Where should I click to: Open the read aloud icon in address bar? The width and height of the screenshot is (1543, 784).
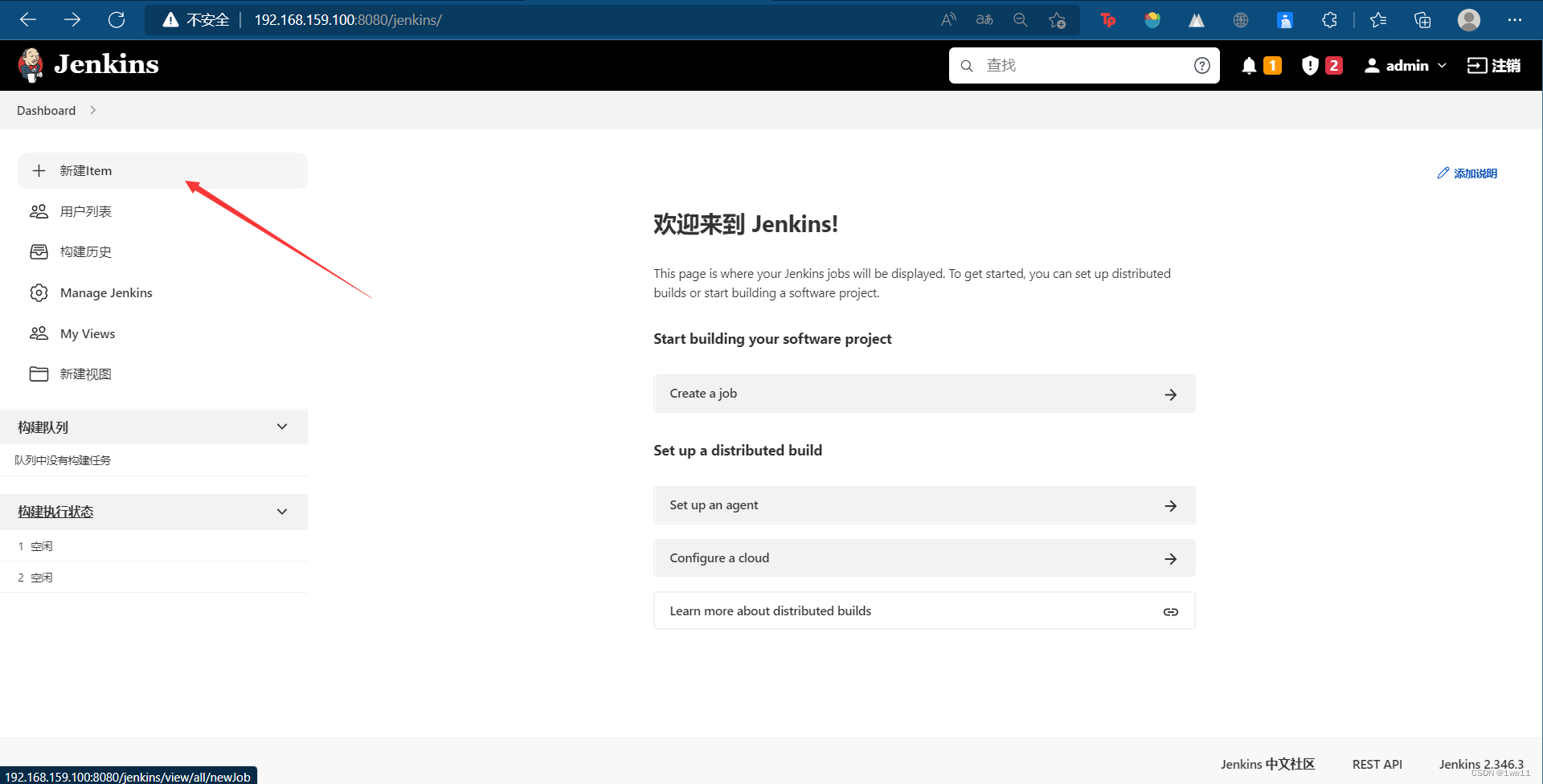(x=948, y=20)
